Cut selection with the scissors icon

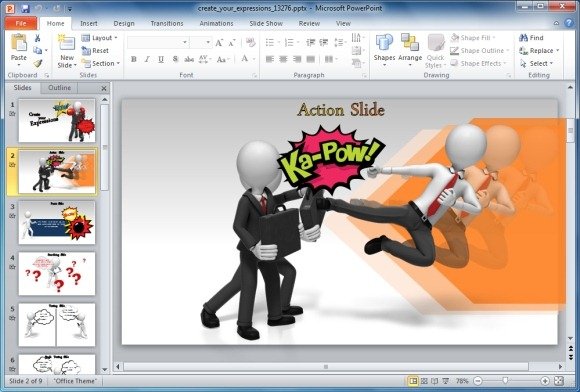pyautogui.click(x=37, y=38)
